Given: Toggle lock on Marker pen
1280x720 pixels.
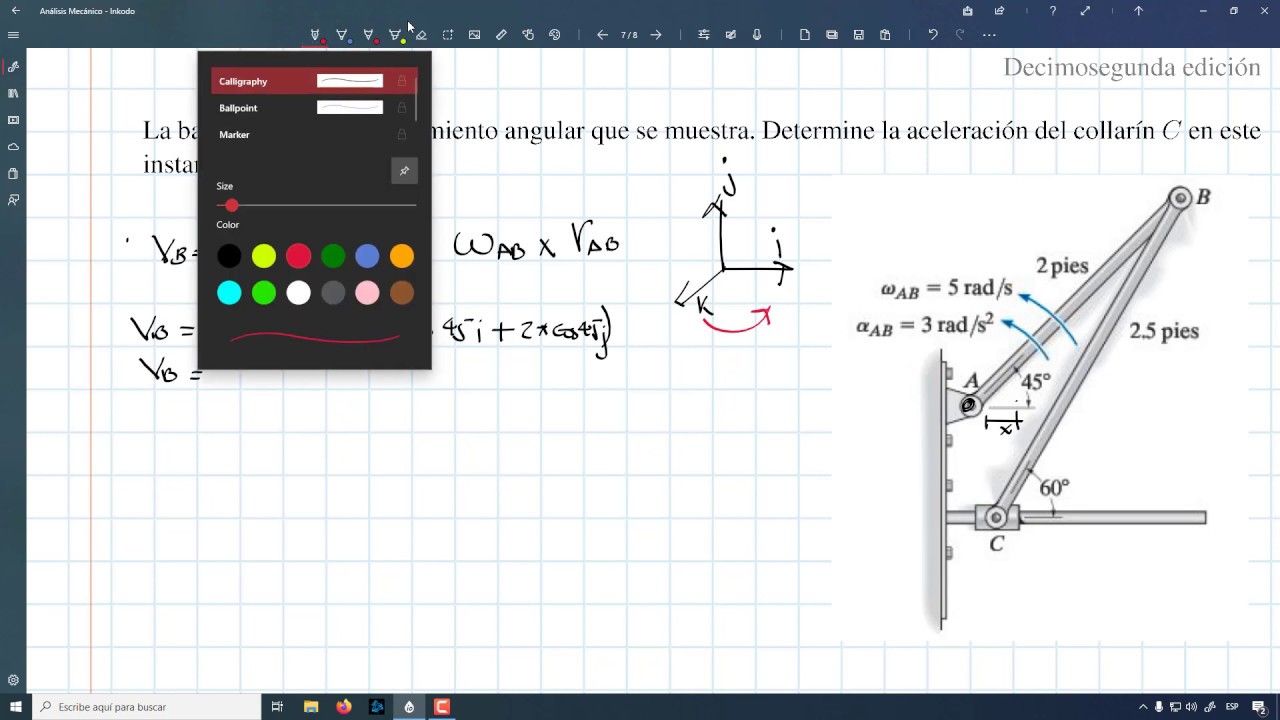Looking at the screenshot, I should tap(402, 134).
